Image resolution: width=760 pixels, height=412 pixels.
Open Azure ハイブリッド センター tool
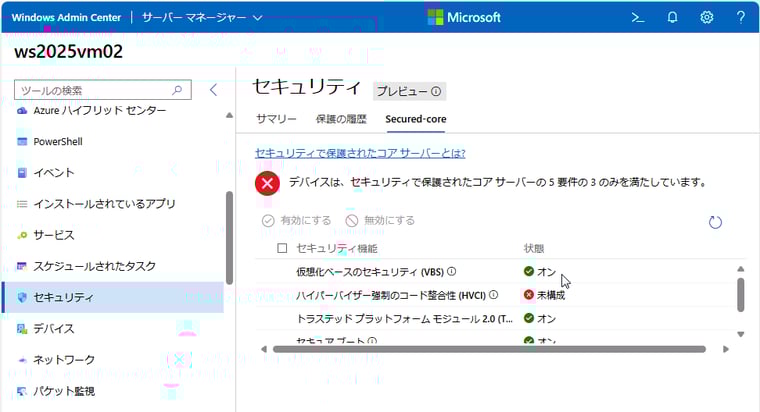tap(99, 111)
